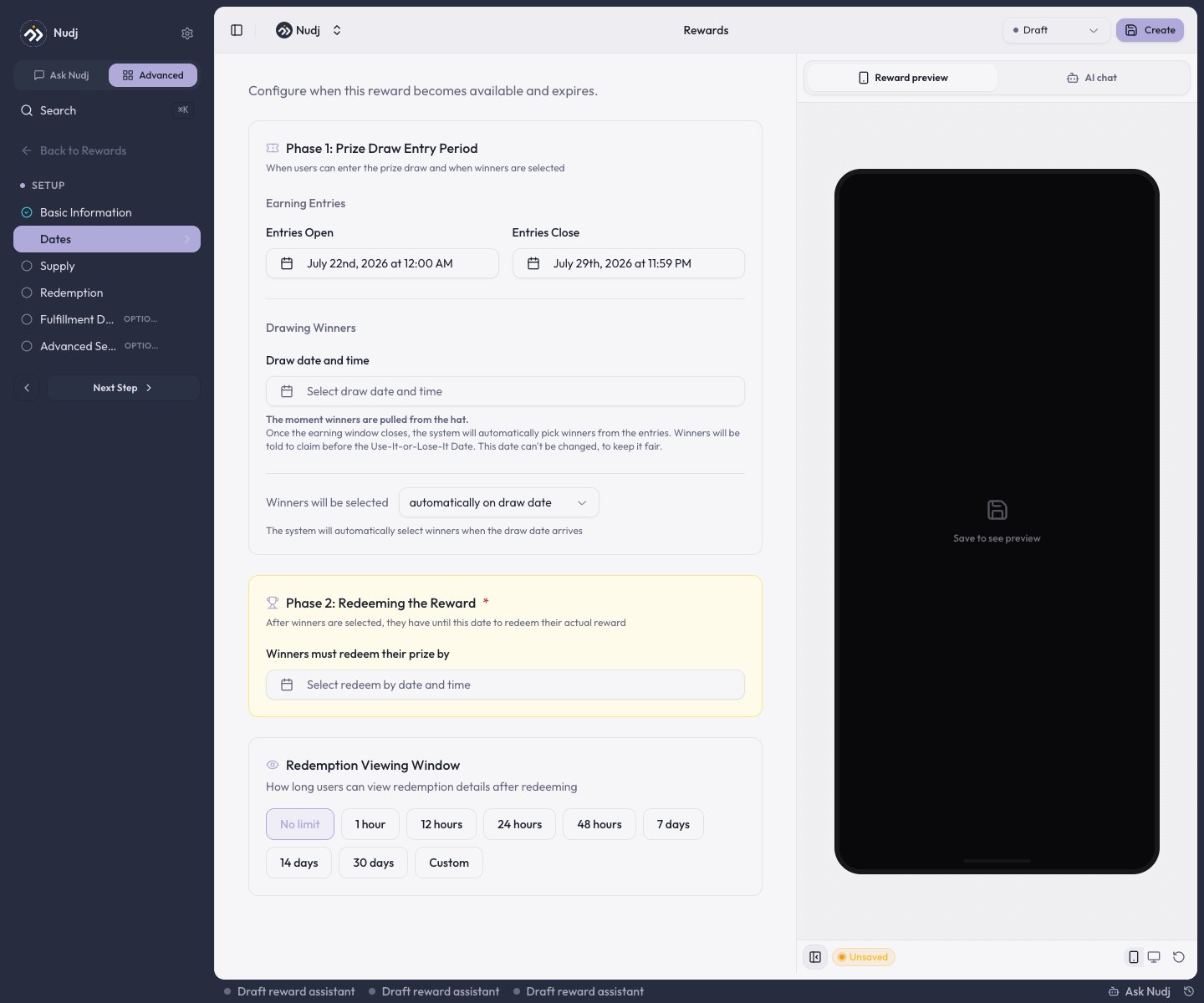
Task: Click the search magnifier icon
Action: (27, 110)
